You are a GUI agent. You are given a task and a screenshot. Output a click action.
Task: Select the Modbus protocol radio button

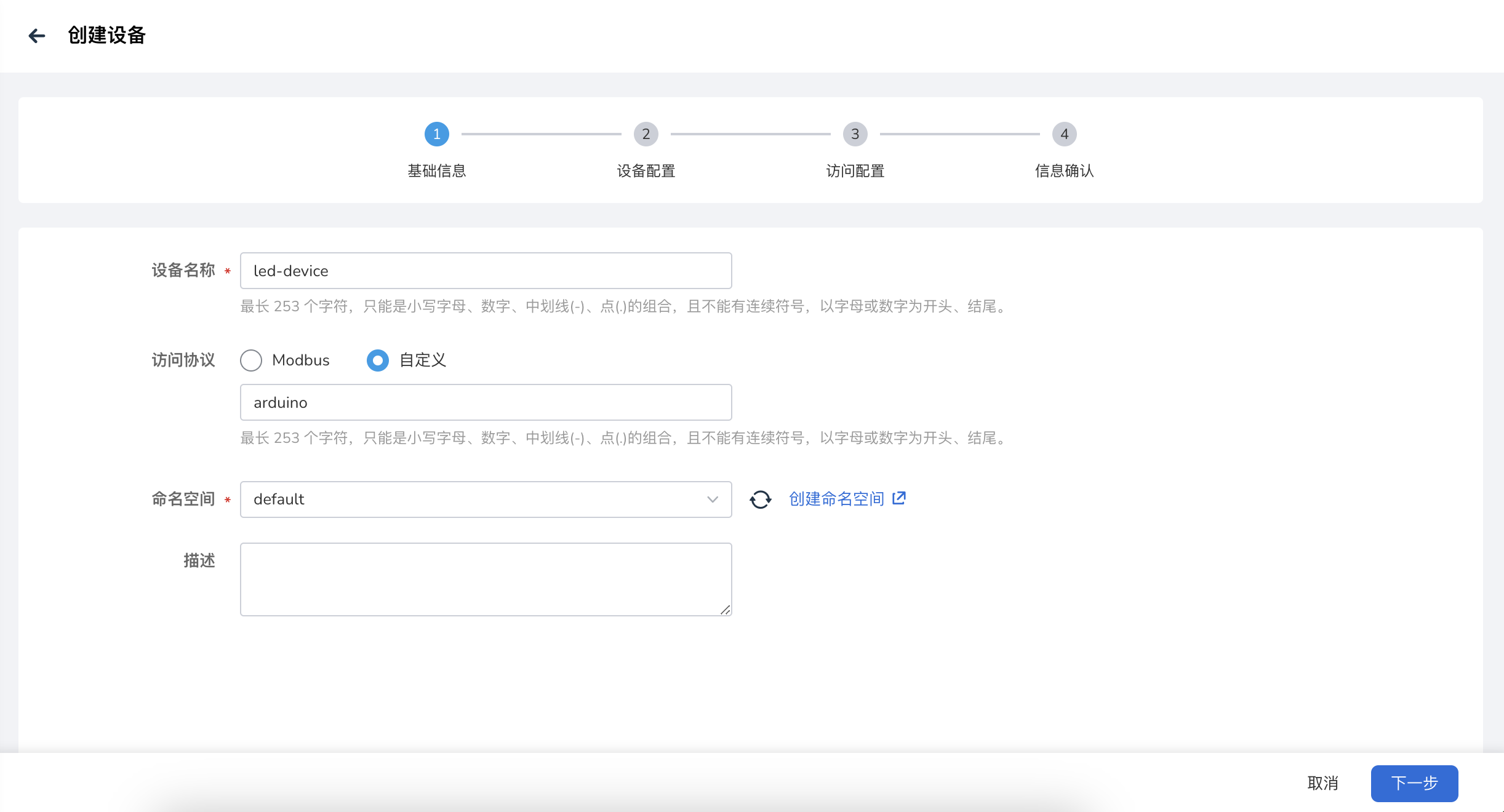[x=251, y=360]
